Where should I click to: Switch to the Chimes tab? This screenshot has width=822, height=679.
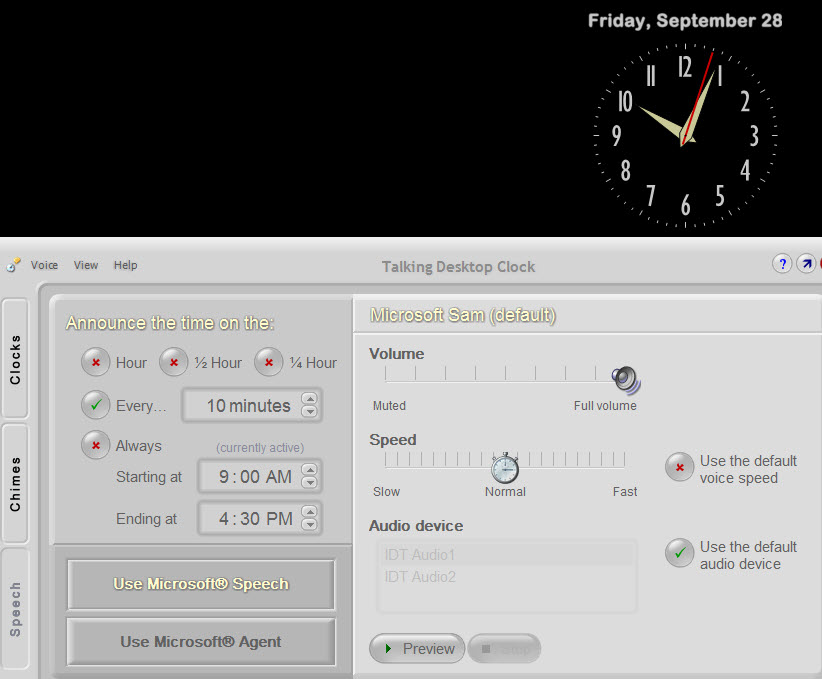pyautogui.click(x=15, y=483)
